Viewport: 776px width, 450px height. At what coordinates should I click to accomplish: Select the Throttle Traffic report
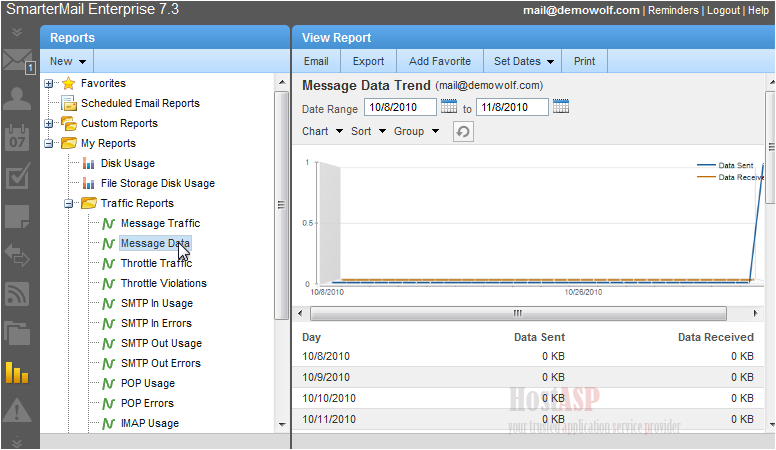click(156, 263)
